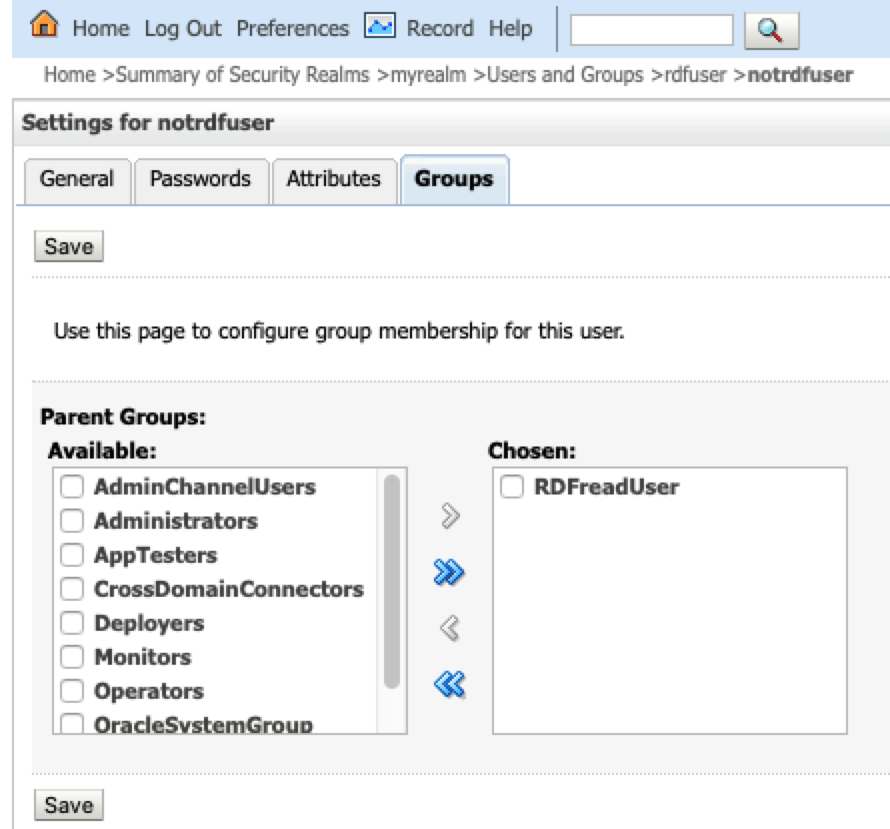890x829 pixels.
Task: Open the General settings tab
Action: tap(77, 180)
